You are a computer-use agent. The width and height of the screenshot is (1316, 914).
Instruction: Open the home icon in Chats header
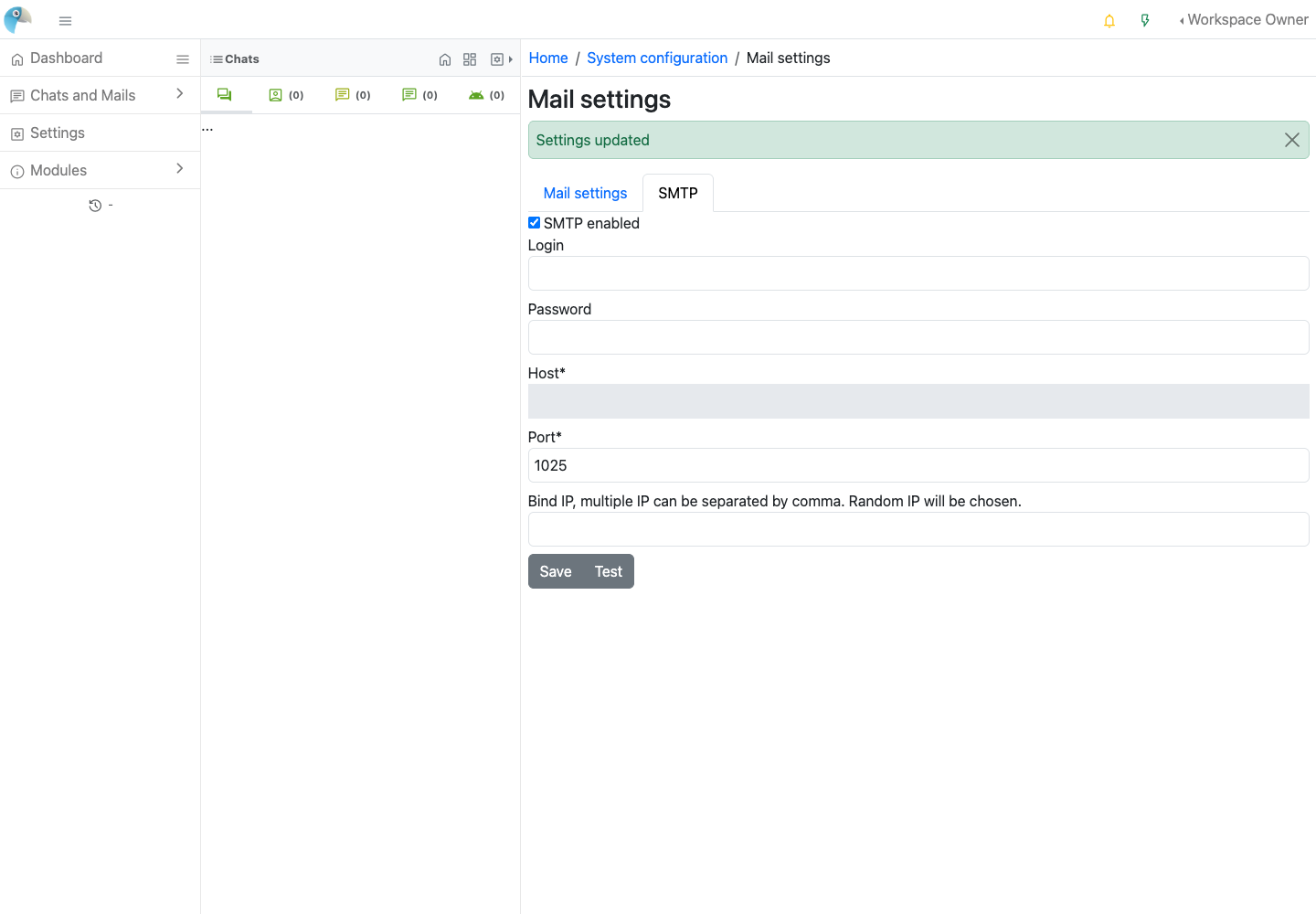pos(445,59)
